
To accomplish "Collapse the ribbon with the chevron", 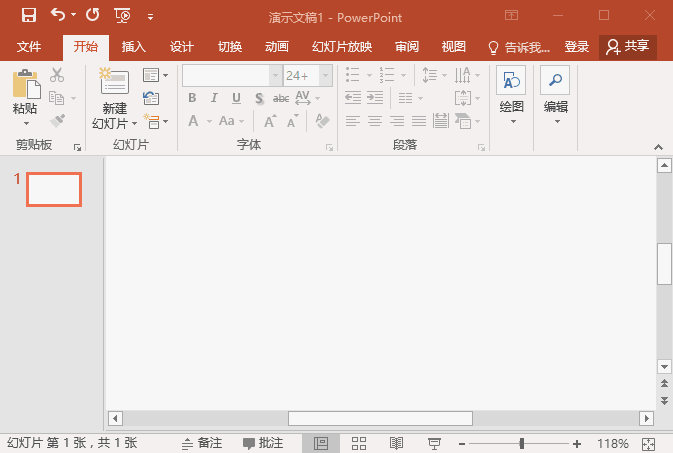I will (x=658, y=147).
